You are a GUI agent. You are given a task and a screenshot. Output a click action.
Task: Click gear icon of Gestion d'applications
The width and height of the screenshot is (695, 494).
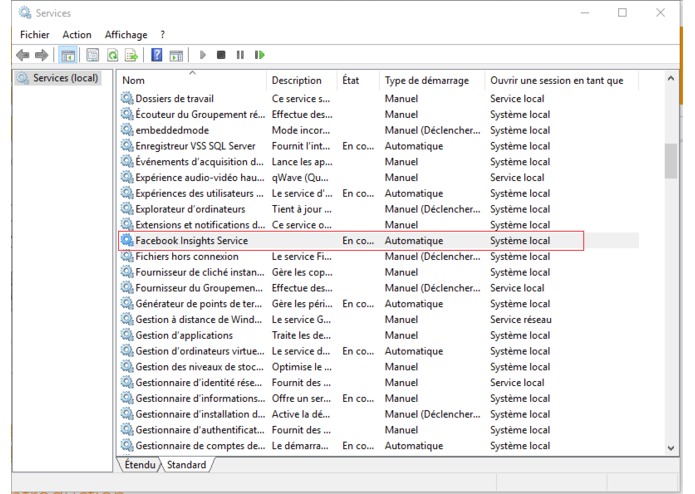tap(127, 335)
